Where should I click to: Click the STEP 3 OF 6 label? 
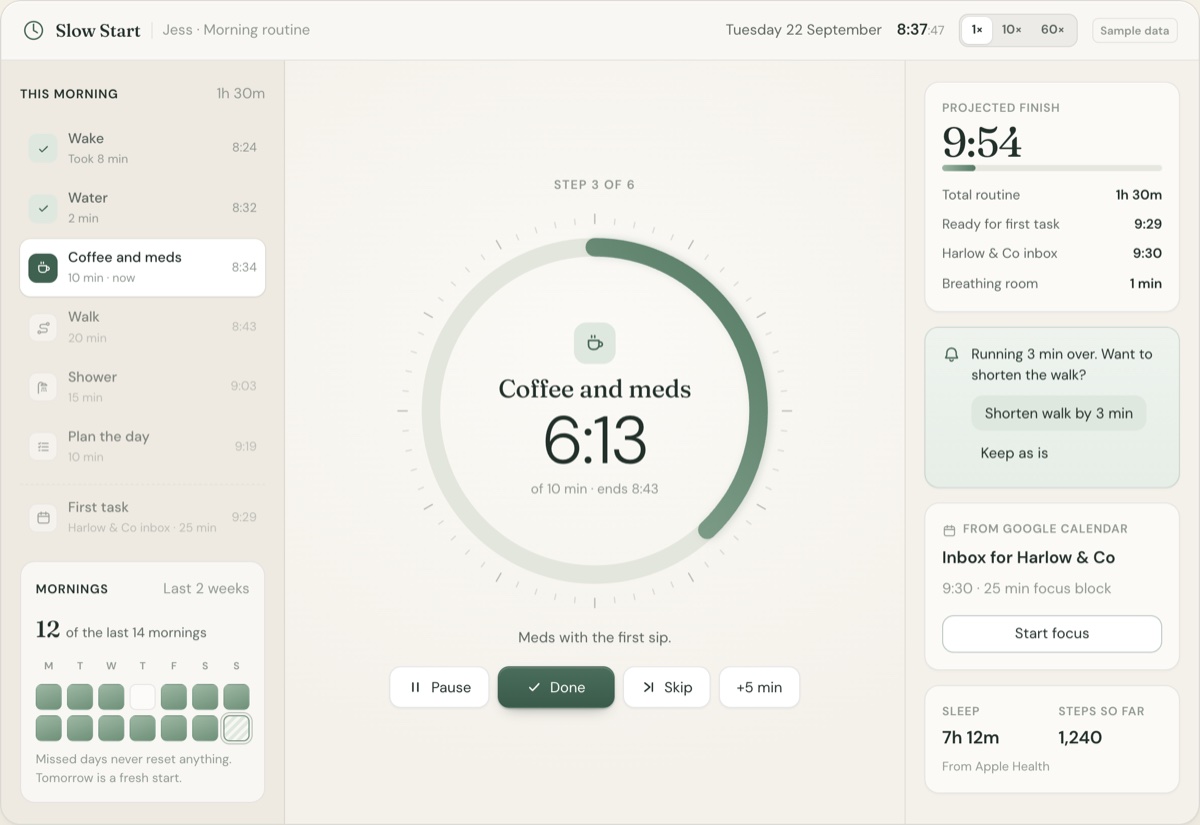(x=595, y=185)
